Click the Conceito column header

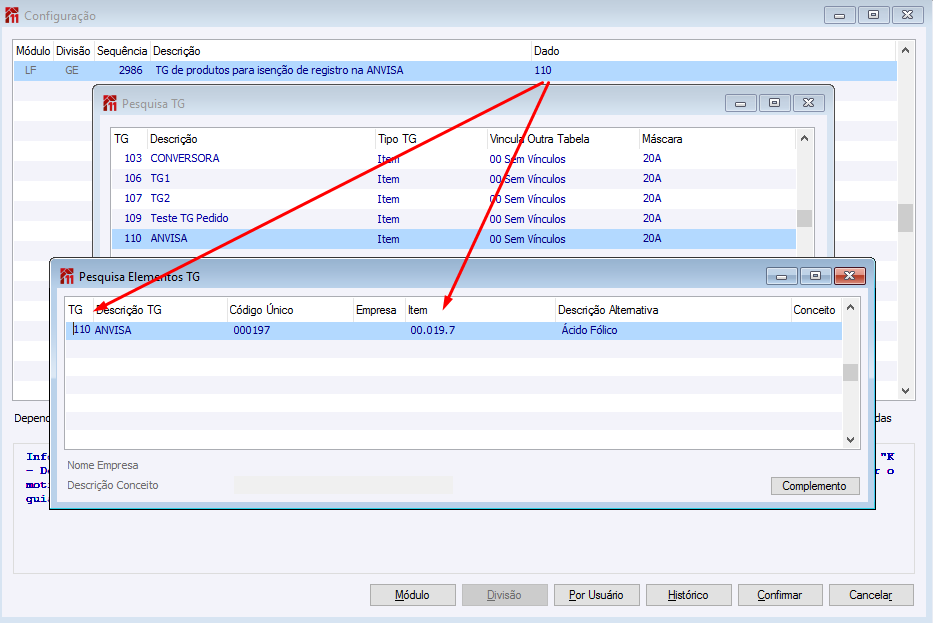coord(815,309)
